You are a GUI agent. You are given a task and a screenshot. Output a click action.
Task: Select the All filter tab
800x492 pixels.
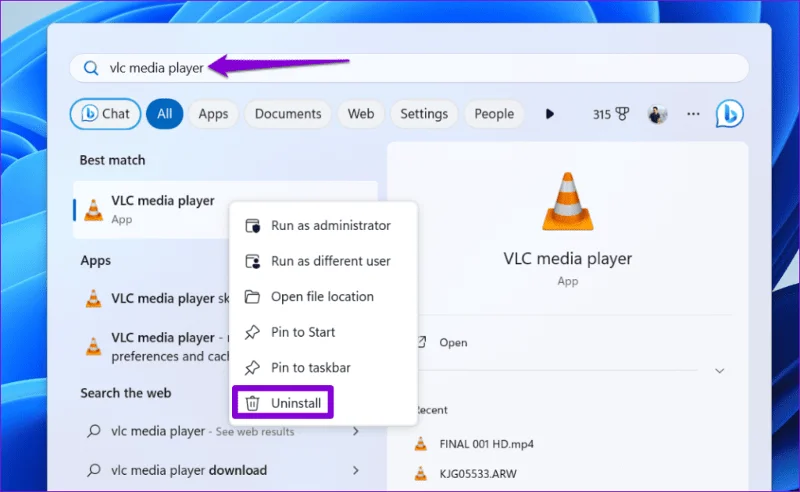pos(164,114)
